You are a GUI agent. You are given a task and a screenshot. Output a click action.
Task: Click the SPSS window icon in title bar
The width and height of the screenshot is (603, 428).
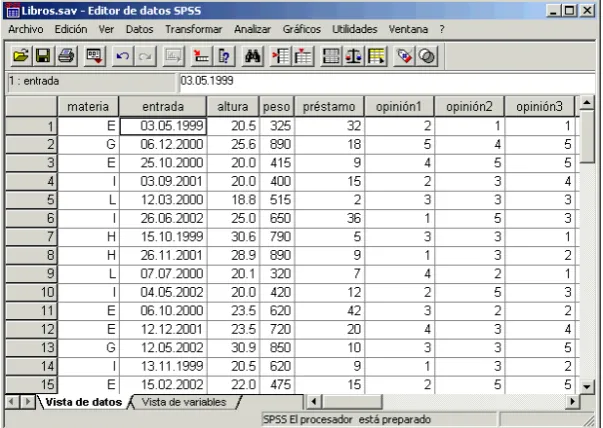coord(13,10)
